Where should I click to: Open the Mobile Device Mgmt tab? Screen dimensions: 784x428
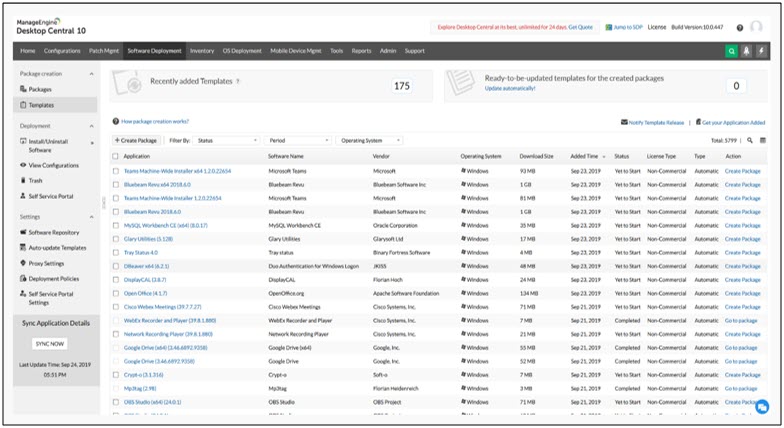coord(296,51)
